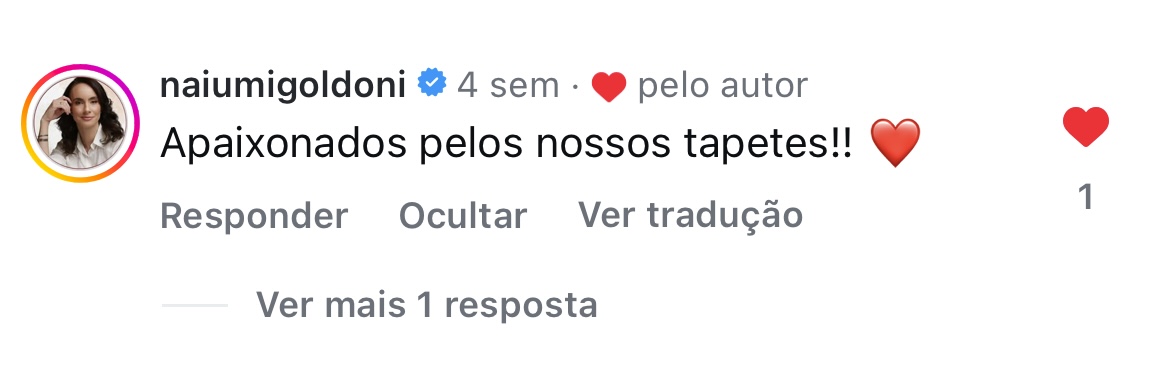This screenshot has width=1170, height=388.
Task: Click Responder to reply to the comment
Action: click(254, 216)
